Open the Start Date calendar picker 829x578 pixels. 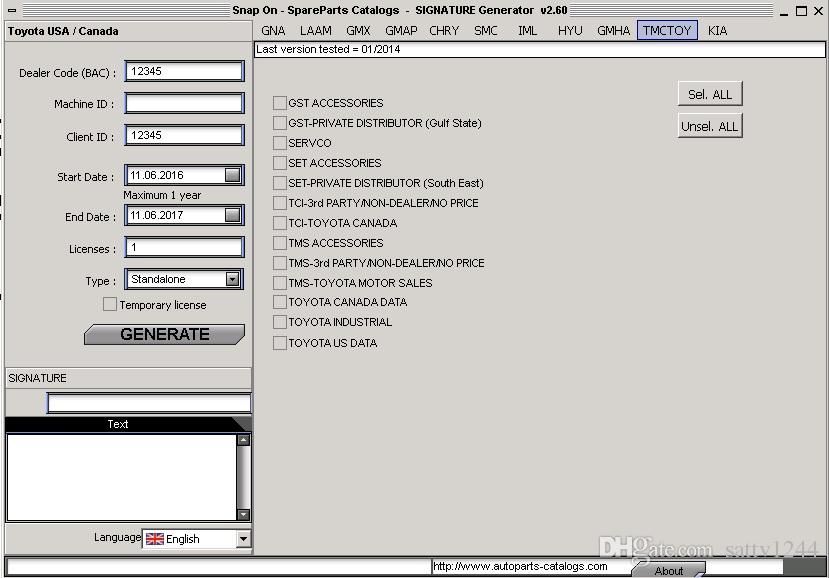[232, 175]
